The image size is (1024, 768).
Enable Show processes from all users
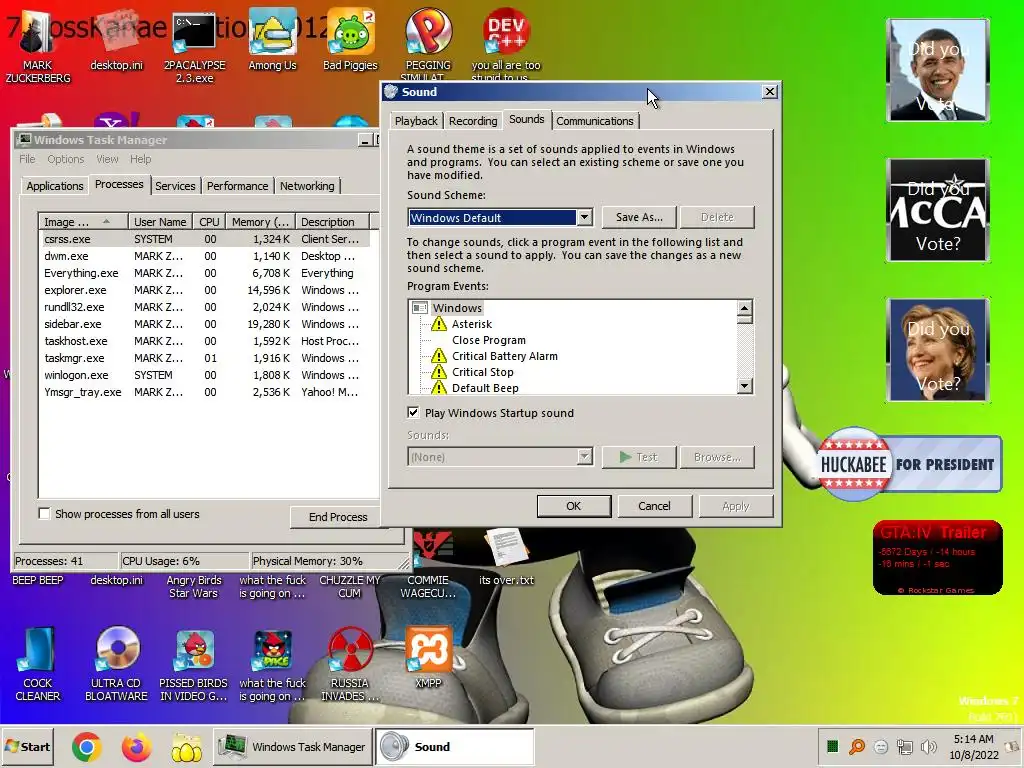(44, 513)
